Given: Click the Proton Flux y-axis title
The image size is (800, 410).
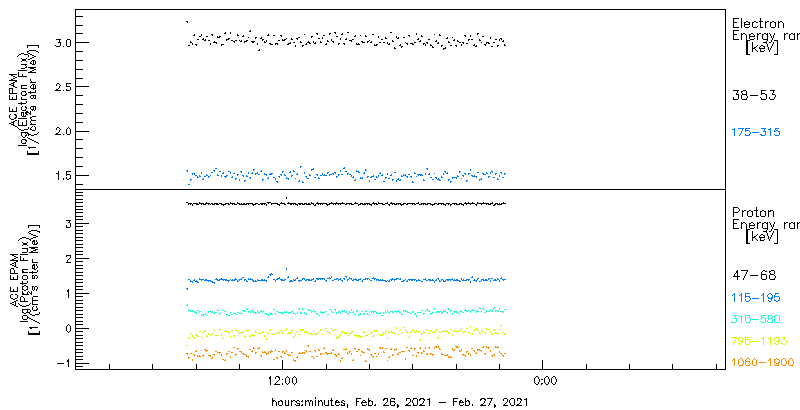Looking at the screenshot, I should tap(23, 279).
